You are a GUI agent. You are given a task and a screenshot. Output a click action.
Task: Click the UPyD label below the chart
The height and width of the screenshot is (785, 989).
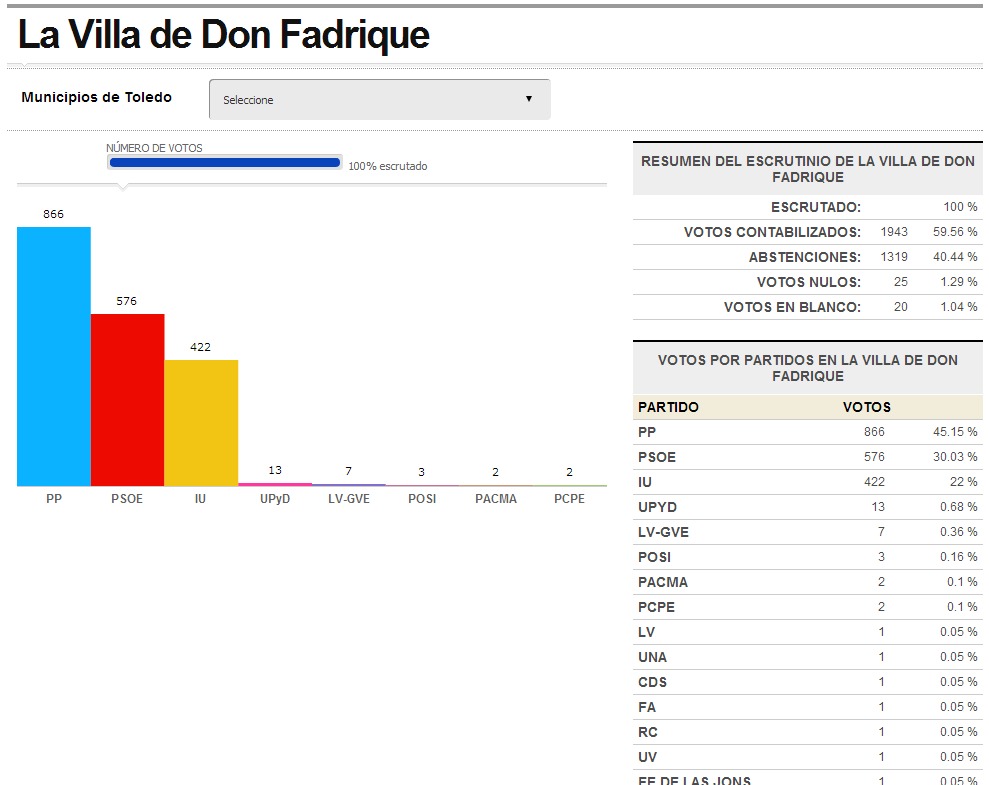tap(275, 498)
